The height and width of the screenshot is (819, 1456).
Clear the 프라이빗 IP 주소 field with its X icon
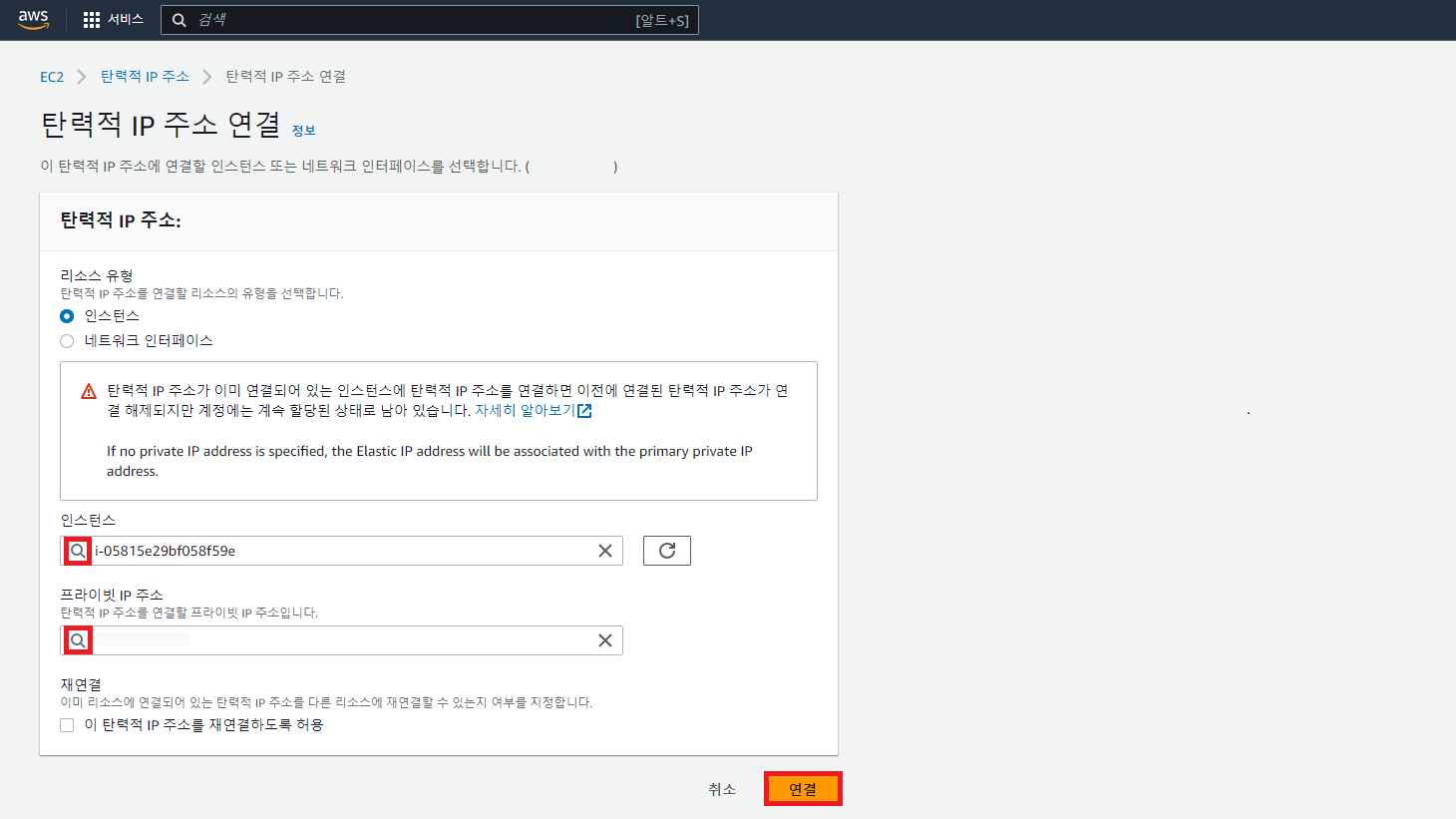click(x=605, y=640)
